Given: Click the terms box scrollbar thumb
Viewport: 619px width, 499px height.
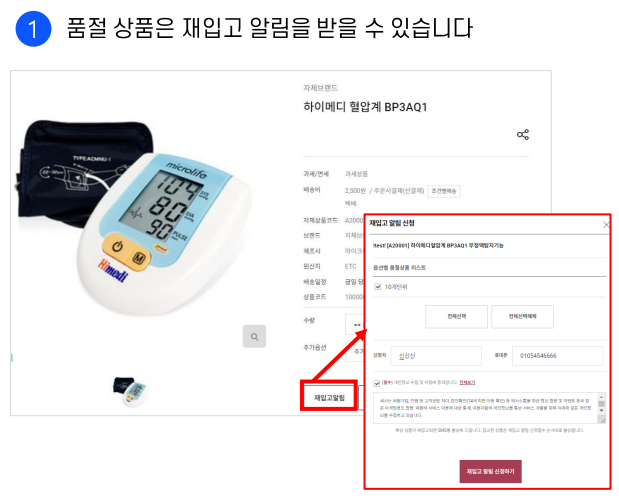Looking at the screenshot, I should 601,403.
